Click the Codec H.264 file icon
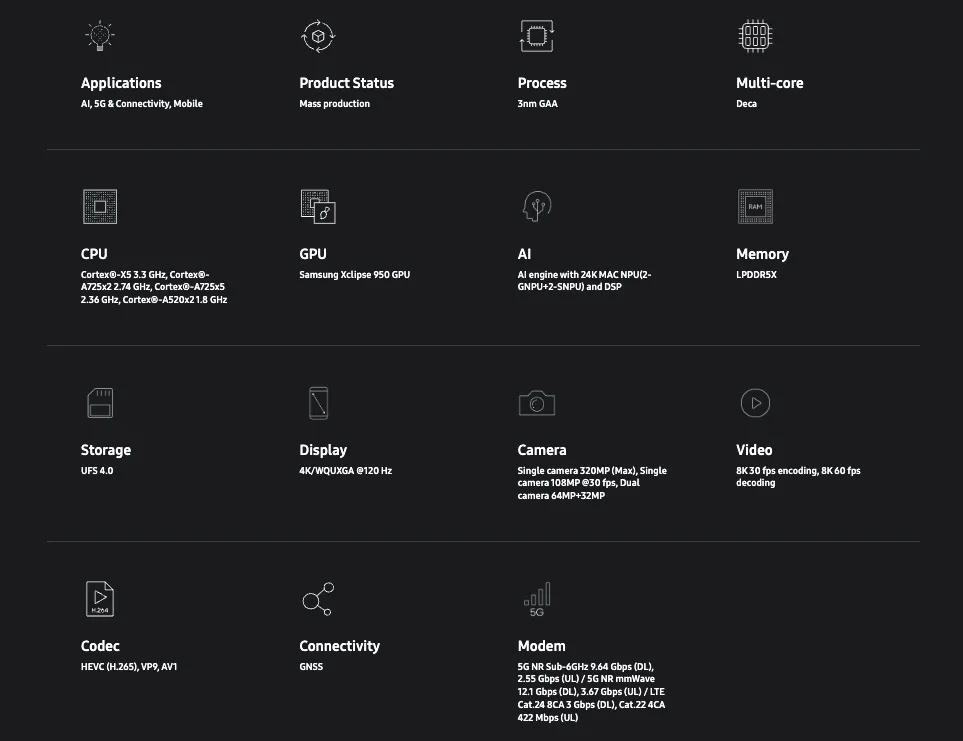The image size is (963, 741). pyautogui.click(x=99, y=599)
